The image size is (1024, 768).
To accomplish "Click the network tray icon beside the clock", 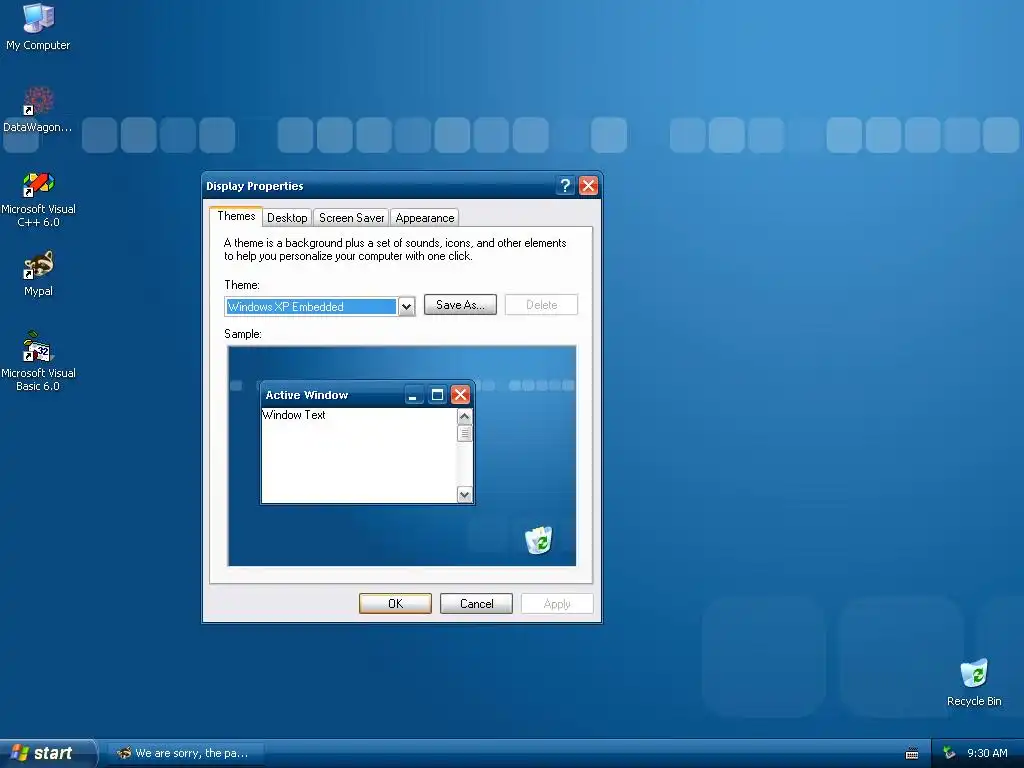I will tap(949, 754).
